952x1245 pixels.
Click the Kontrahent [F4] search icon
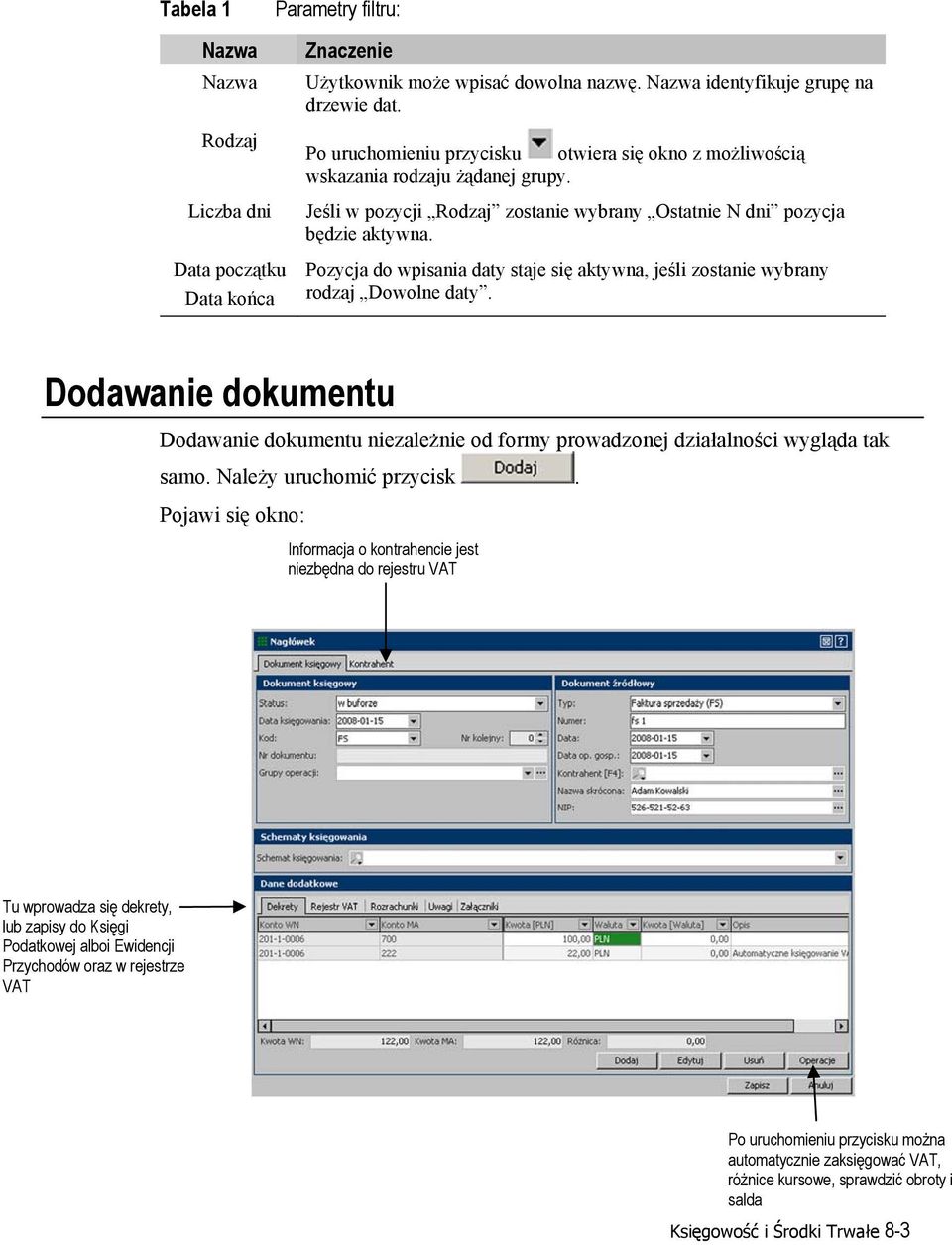coord(638,773)
